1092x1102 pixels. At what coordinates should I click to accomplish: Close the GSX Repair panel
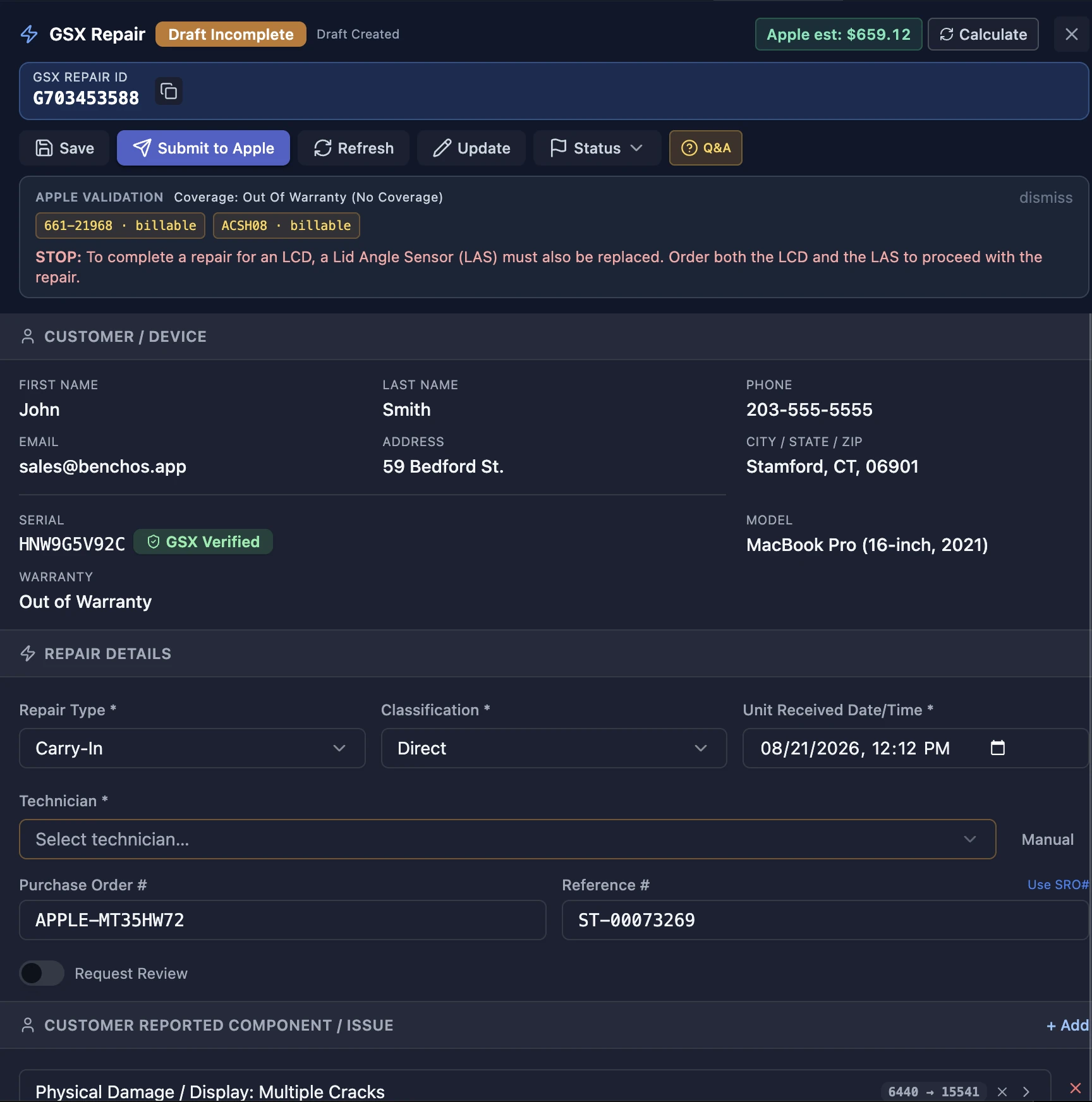1071,34
